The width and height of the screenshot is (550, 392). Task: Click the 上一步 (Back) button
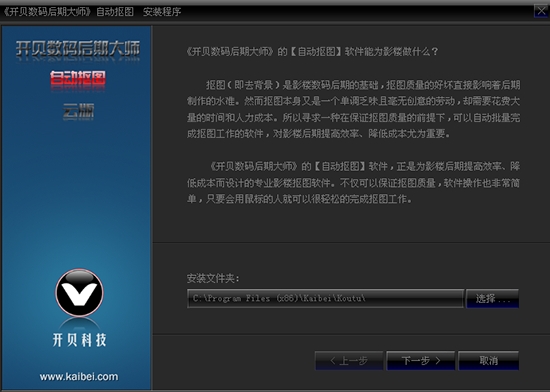[349, 360]
